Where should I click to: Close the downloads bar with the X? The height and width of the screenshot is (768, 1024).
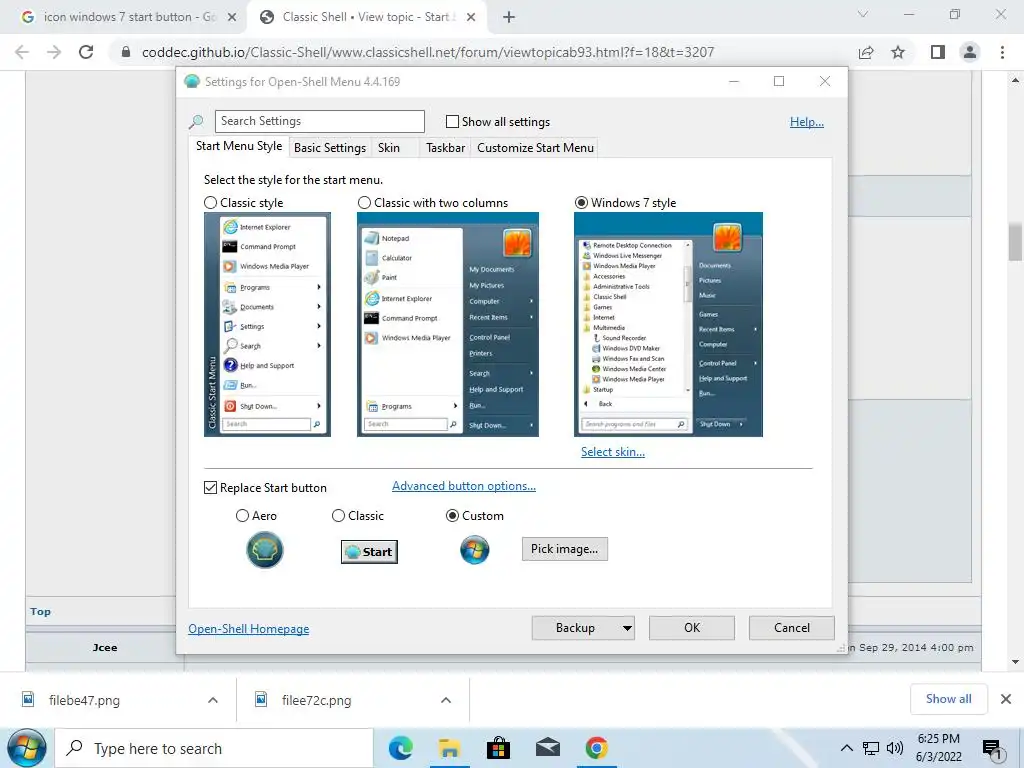pos(1006,699)
